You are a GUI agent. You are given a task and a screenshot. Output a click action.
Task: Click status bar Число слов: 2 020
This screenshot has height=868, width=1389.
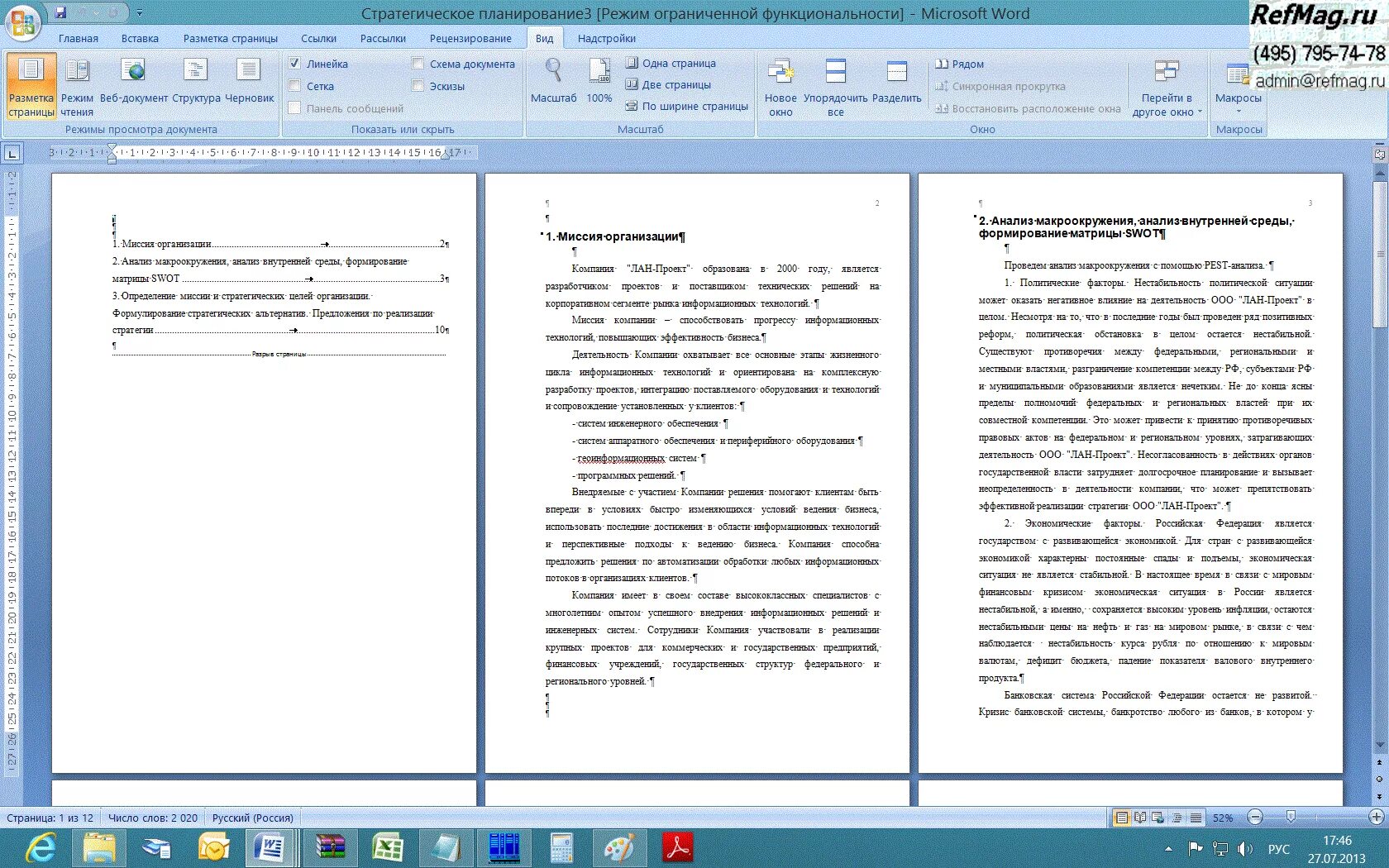click(x=153, y=818)
